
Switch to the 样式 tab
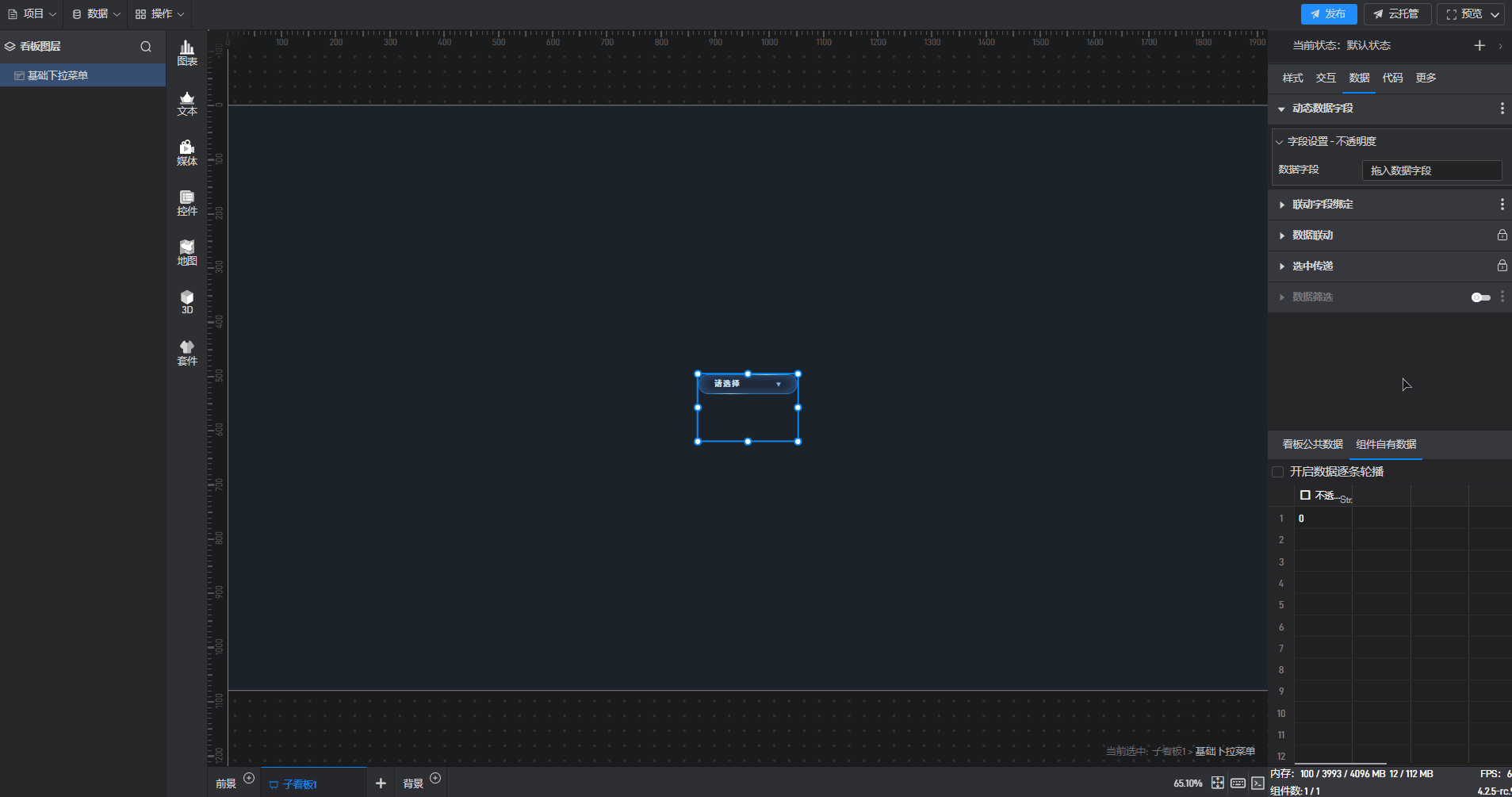tap(1292, 78)
